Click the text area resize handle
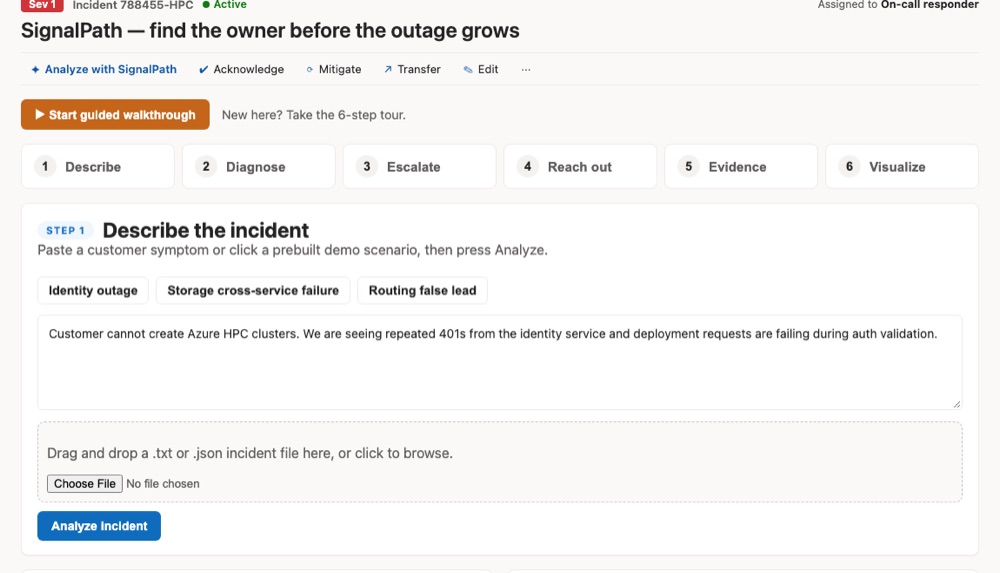 tap(957, 404)
